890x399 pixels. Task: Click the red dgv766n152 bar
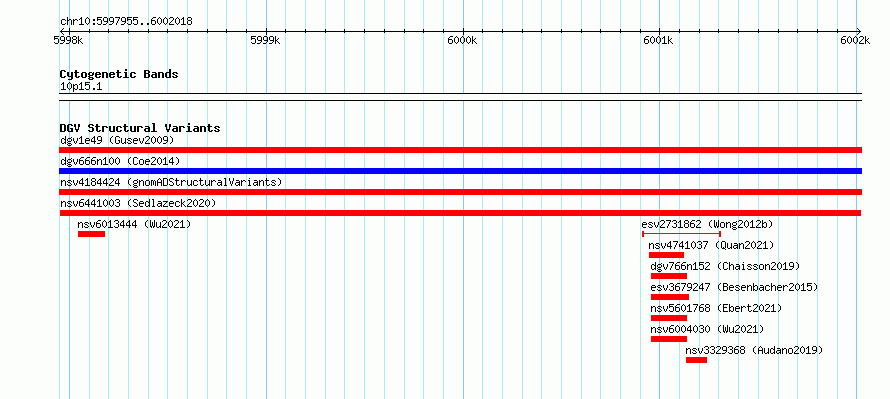[x=669, y=276]
